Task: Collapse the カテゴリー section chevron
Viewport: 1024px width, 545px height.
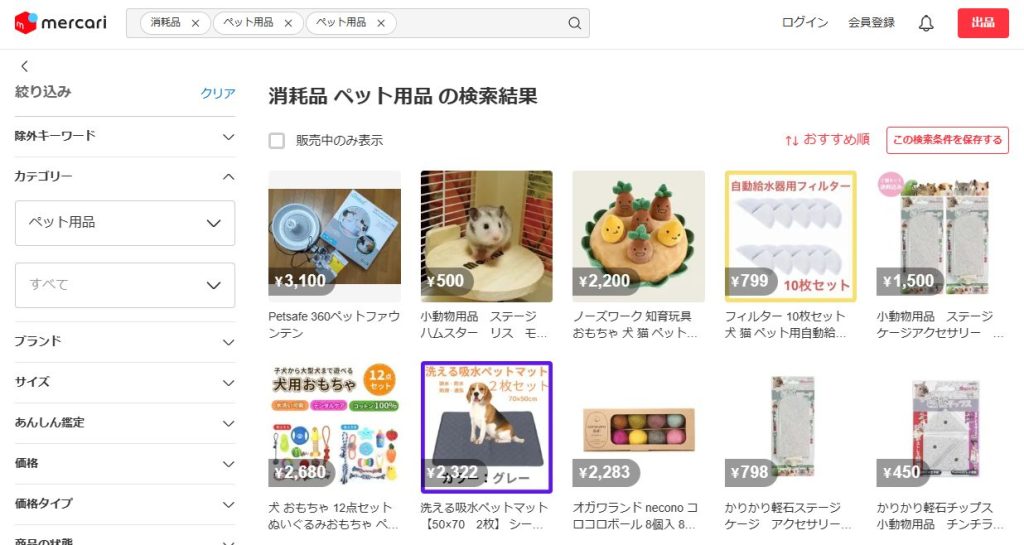Action: pyautogui.click(x=228, y=176)
